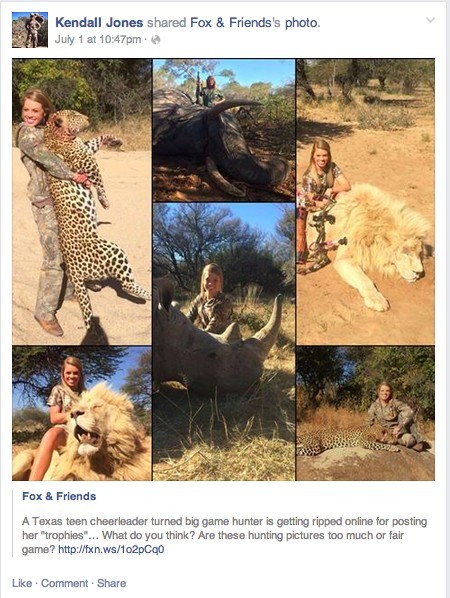This screenshot has width=450, height=598.
Task: Click the shared post caption text
Action: 224,535
